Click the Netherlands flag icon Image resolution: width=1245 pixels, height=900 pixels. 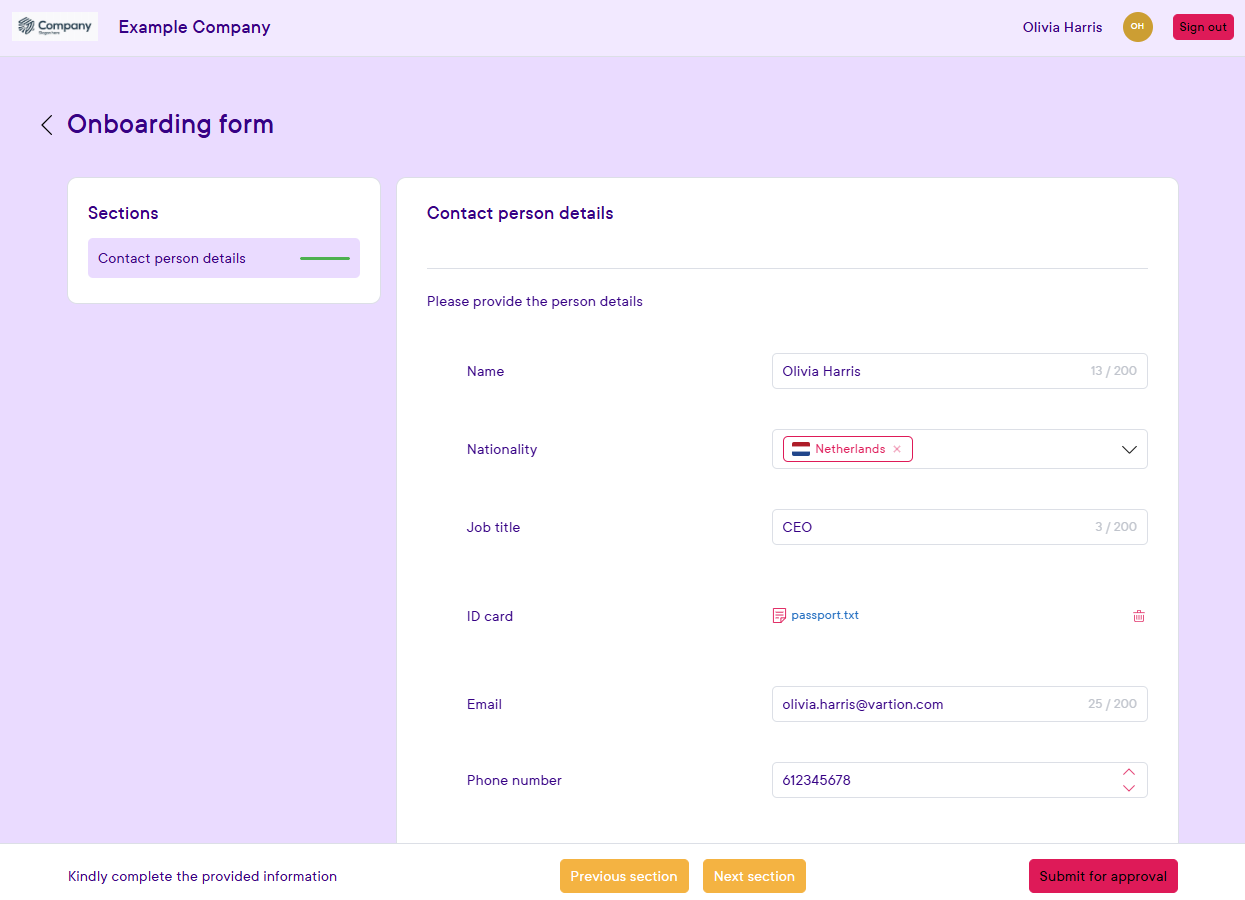[x=801, y=449]
